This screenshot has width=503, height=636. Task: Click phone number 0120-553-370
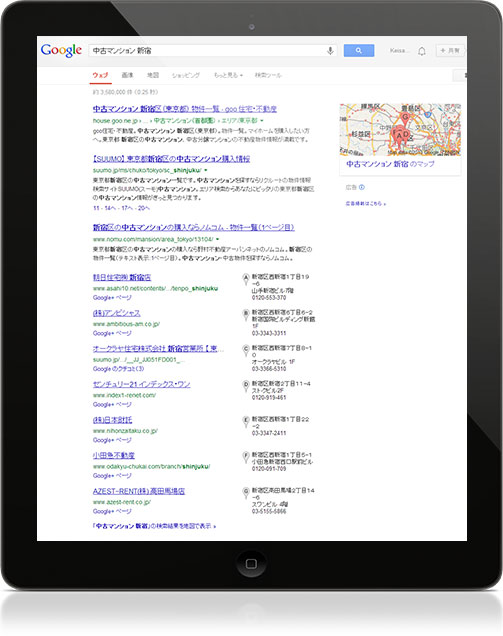[x=269, y=298]
